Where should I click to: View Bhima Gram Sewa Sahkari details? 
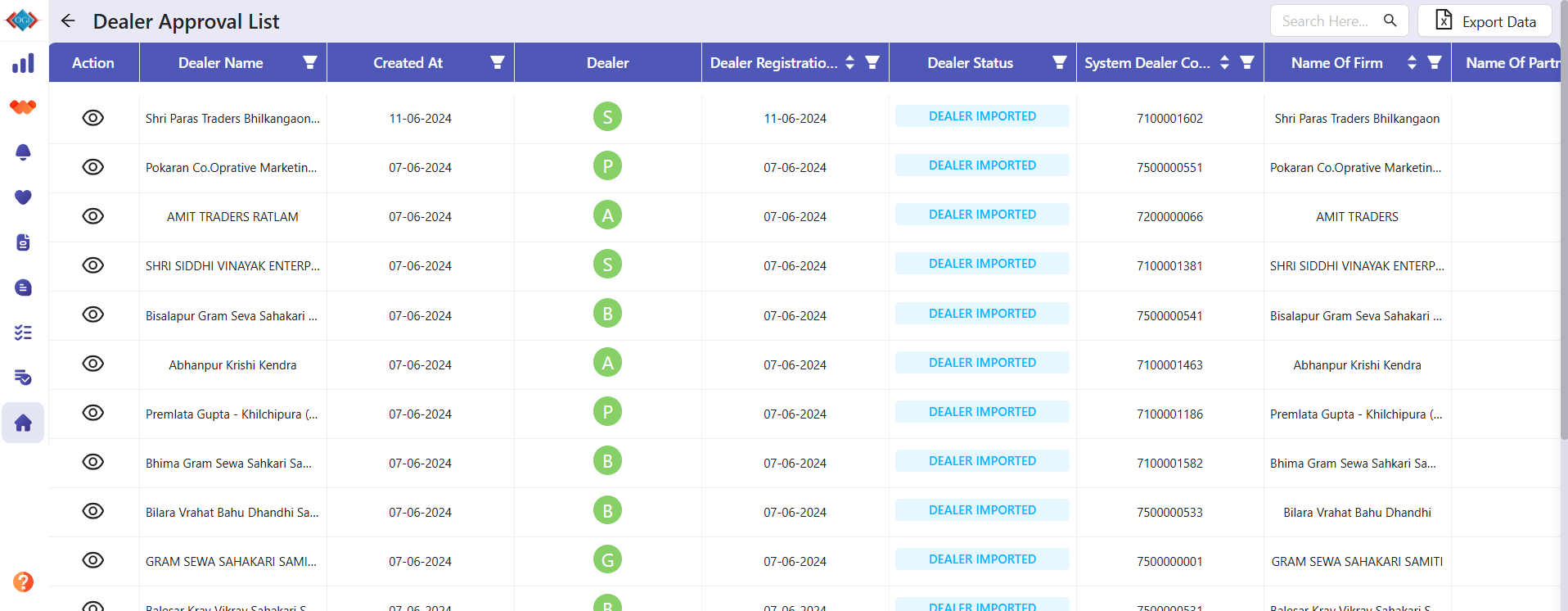pos(93,462)
